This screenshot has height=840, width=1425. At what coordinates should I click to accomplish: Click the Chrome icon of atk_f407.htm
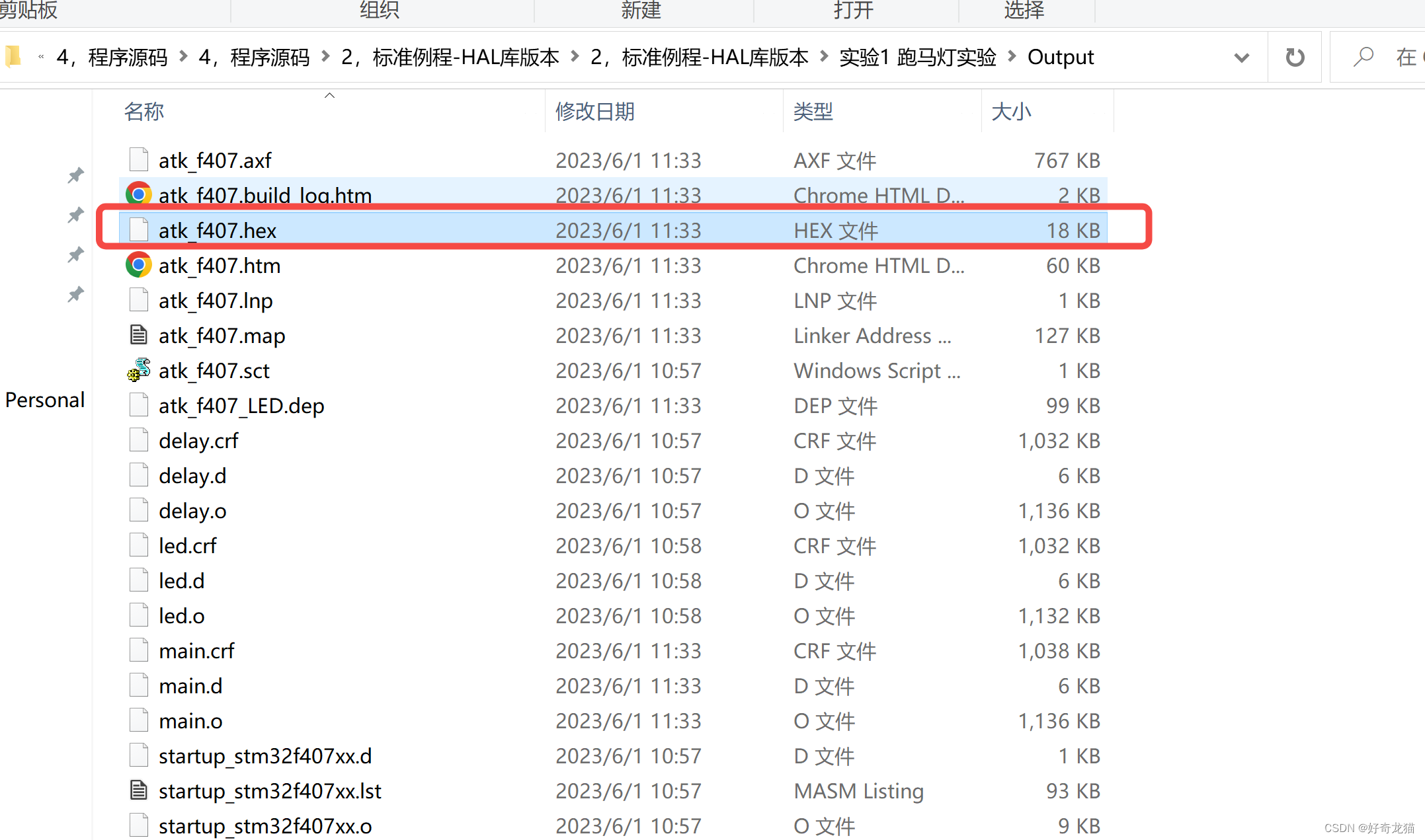(x=139, y=265)
